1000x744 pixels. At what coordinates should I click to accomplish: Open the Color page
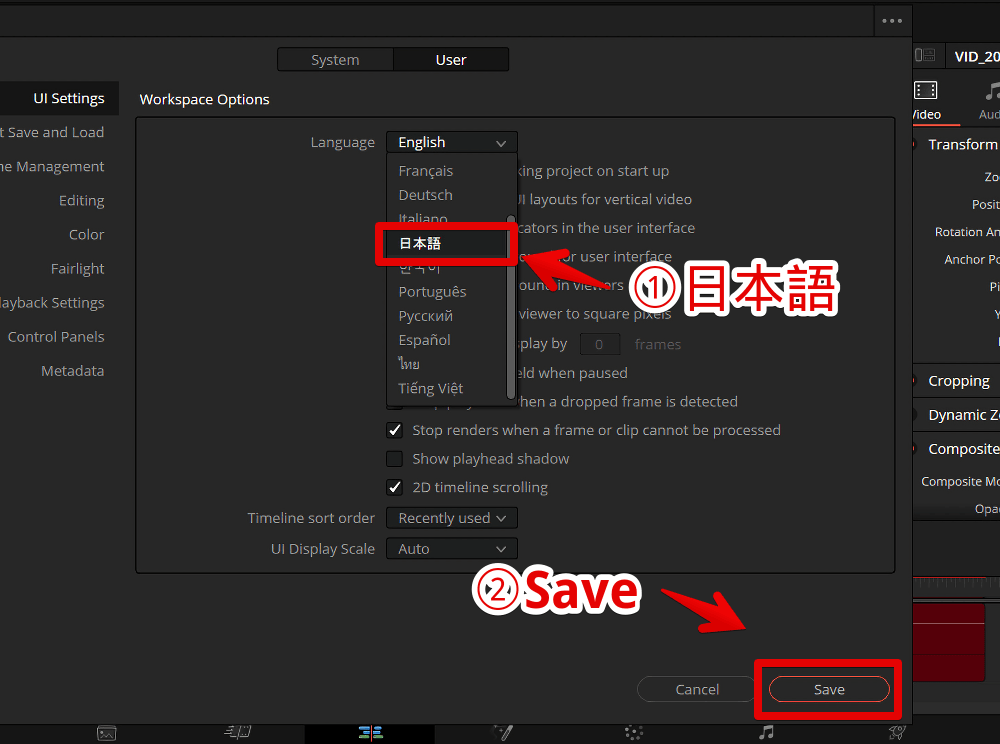point(633,732)
